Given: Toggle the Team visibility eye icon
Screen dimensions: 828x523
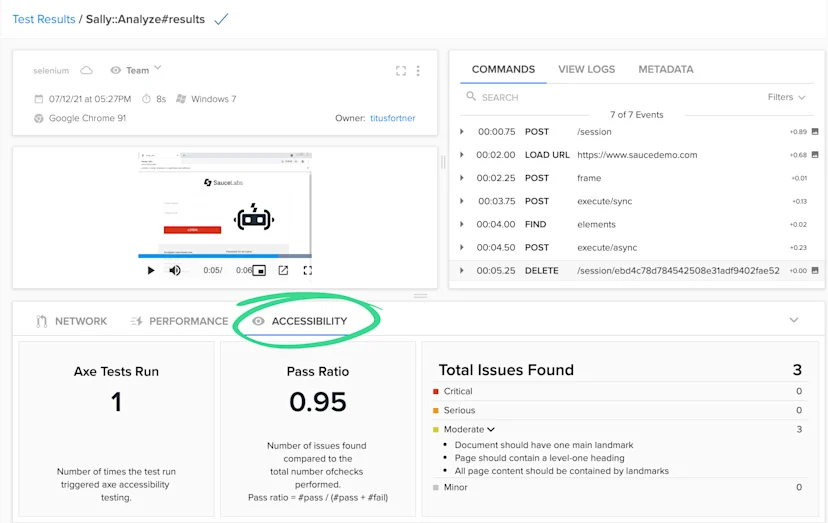Looking at the screenshot, I should click(x=116, y=70).
